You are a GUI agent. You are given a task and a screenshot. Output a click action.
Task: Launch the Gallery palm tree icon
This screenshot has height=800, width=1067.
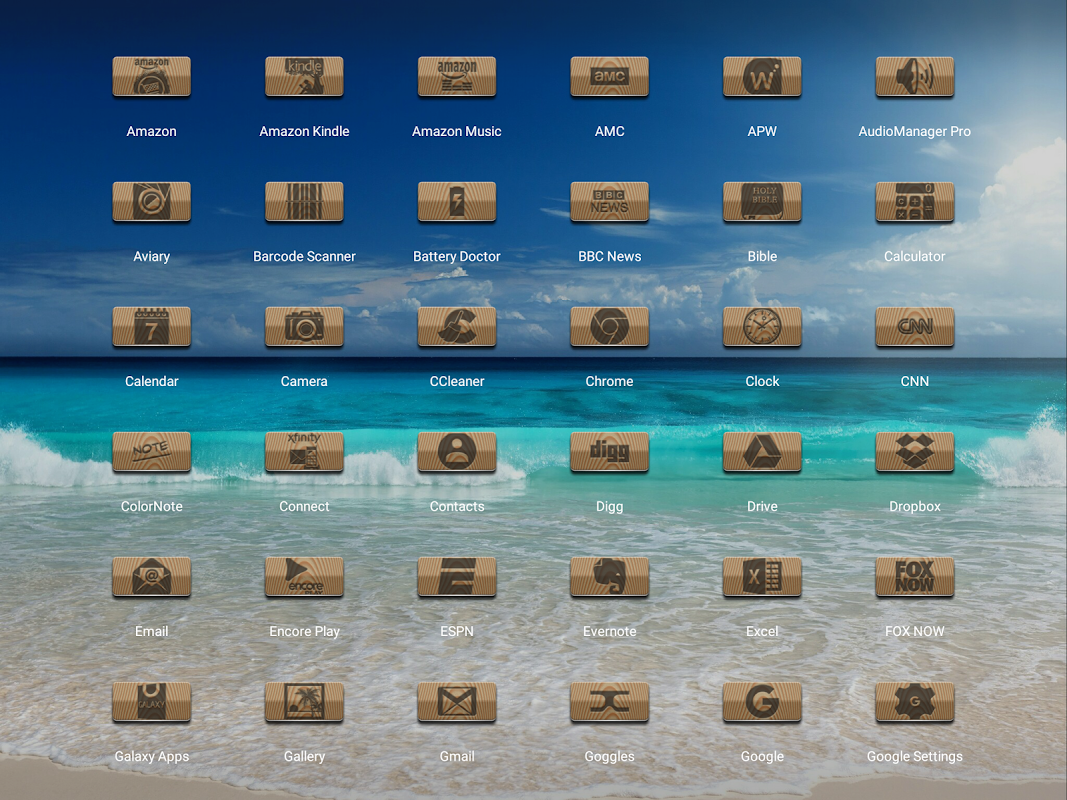point(304,702)
